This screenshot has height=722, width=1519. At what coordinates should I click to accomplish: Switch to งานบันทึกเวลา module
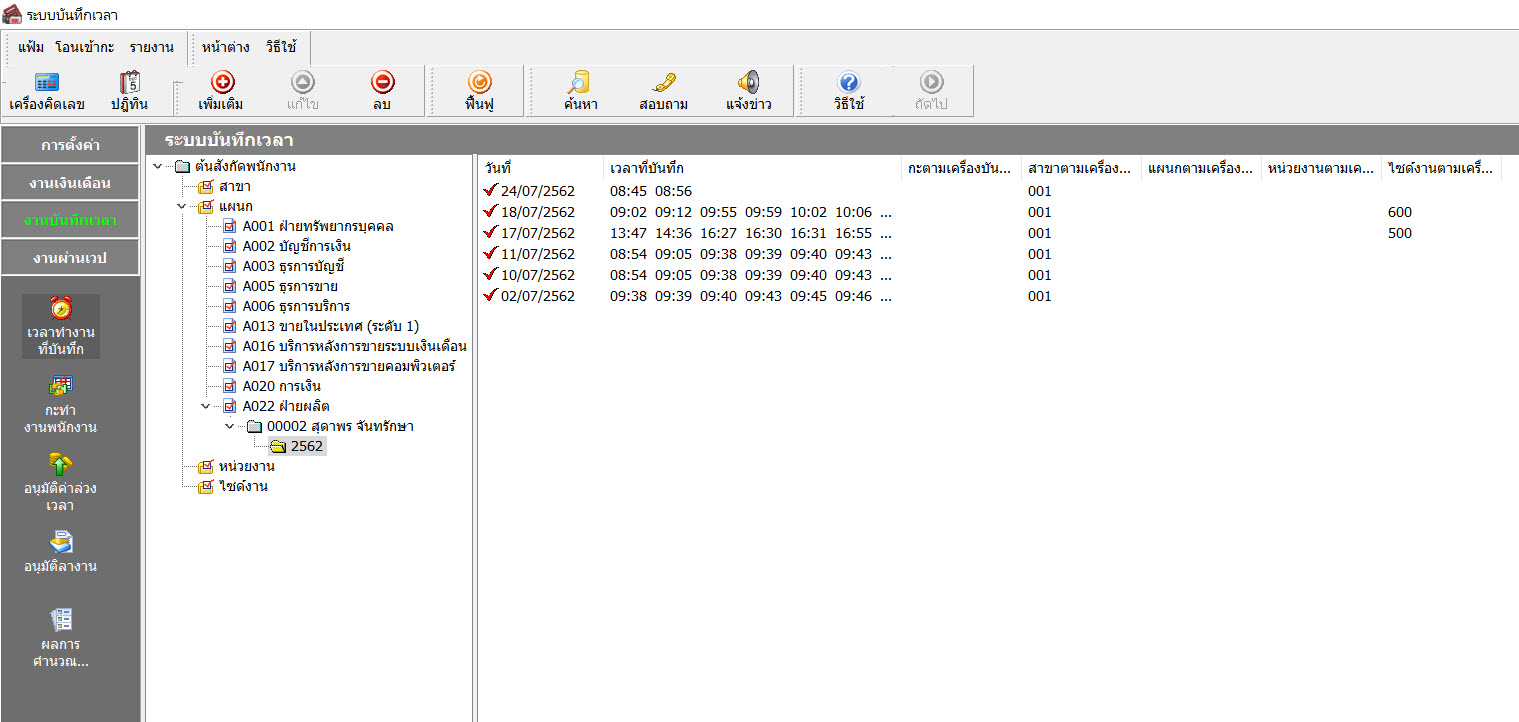(x=70, y=220)
